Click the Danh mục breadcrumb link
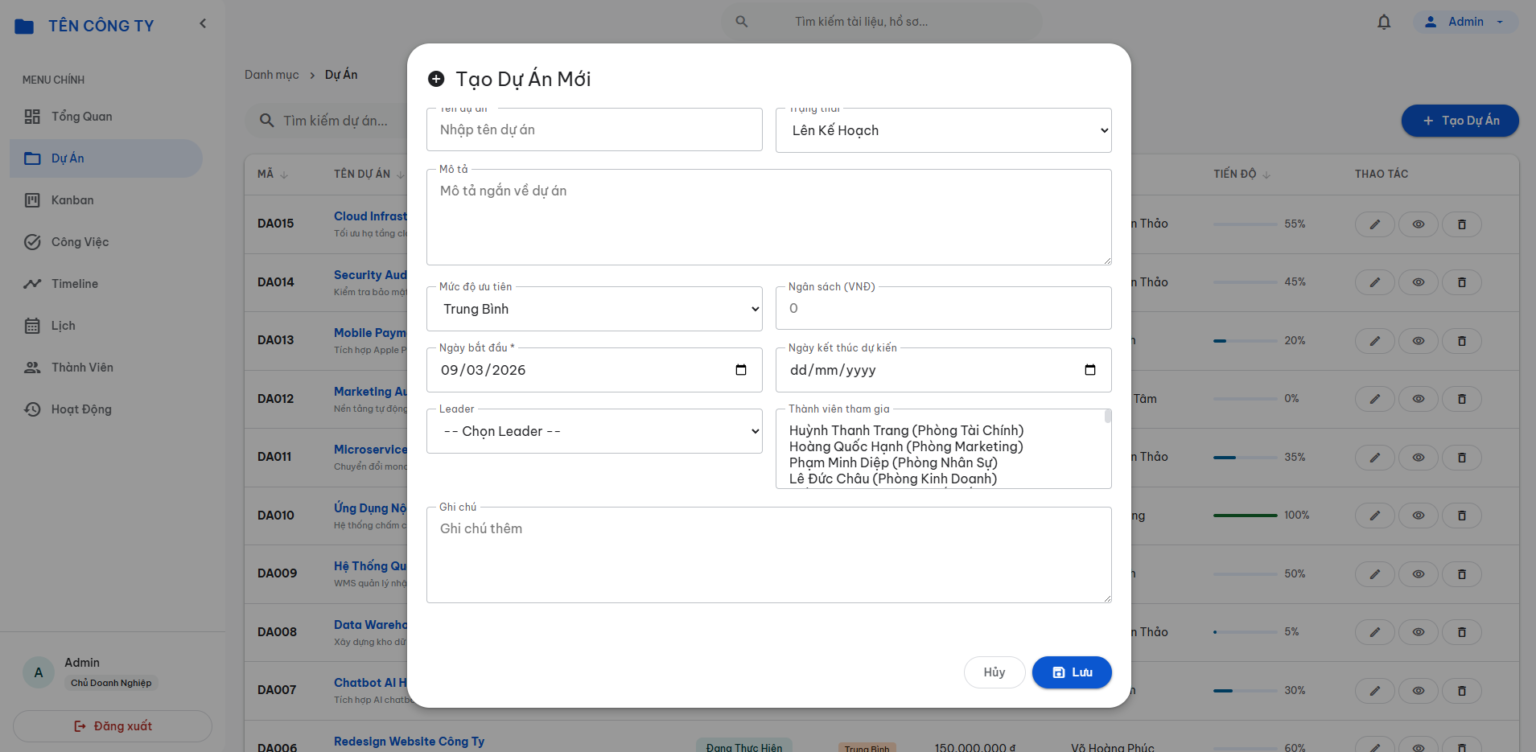 [x=272, y=75]
